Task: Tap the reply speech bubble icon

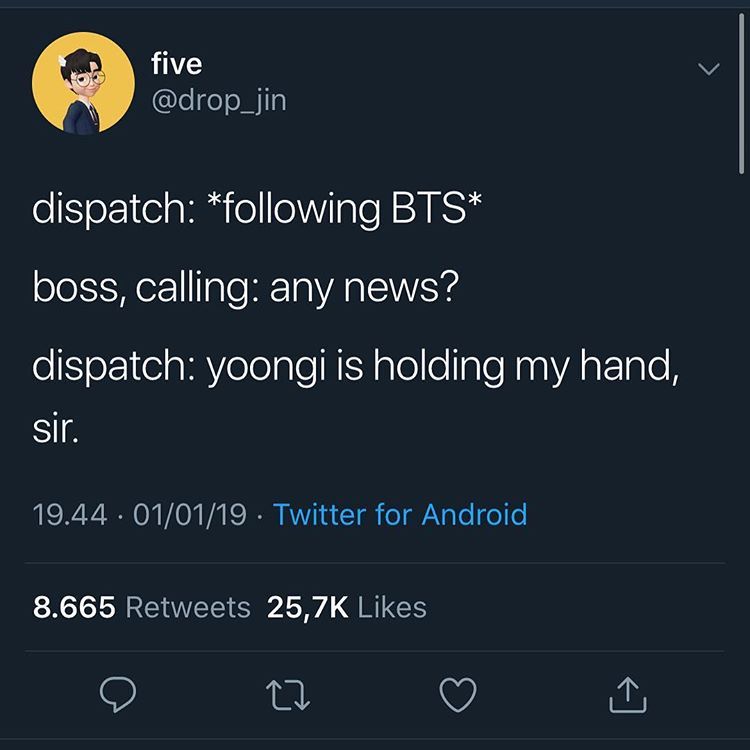Action: tap(118, 695)
